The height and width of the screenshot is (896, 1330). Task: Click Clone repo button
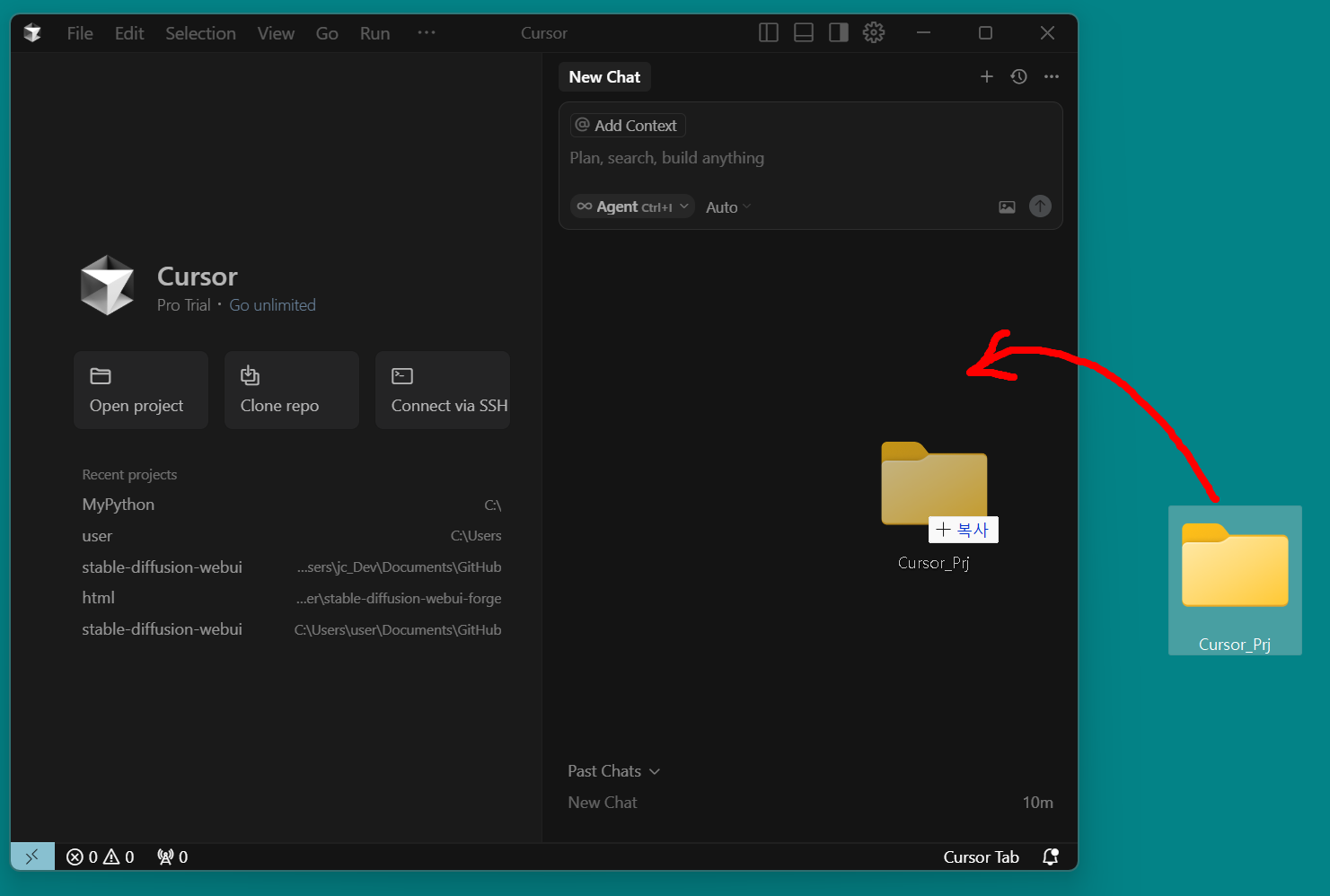pyautogui.click(x=292, y=390)
